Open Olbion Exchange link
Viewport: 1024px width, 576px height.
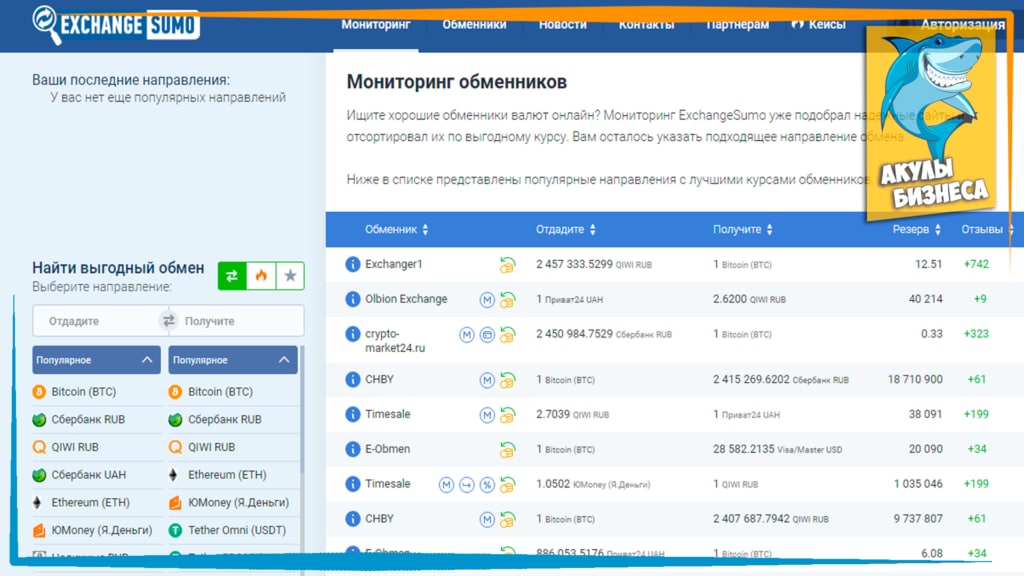pos(406,299)
